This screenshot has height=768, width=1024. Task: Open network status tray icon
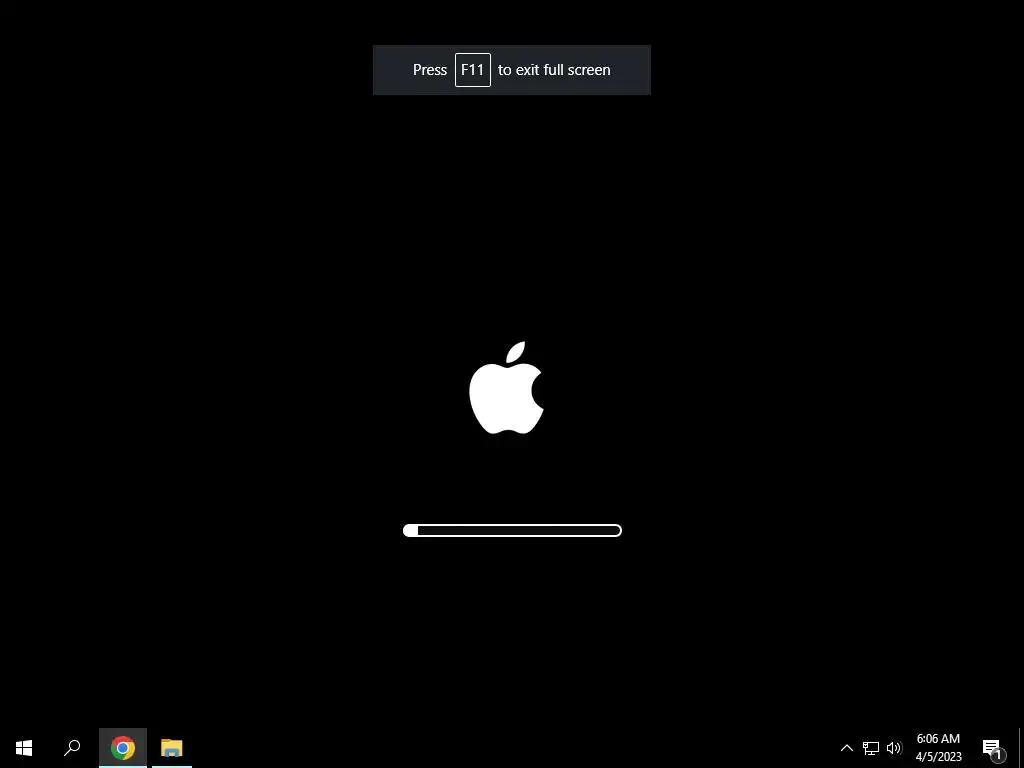(871, 748)
